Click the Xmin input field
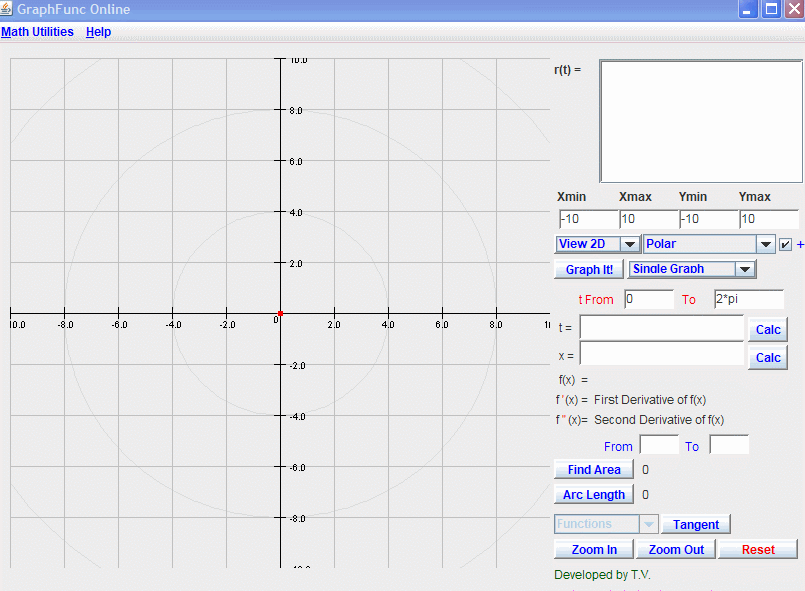The width and height of the screenshot is (805, 591). [x=588, y=219]
